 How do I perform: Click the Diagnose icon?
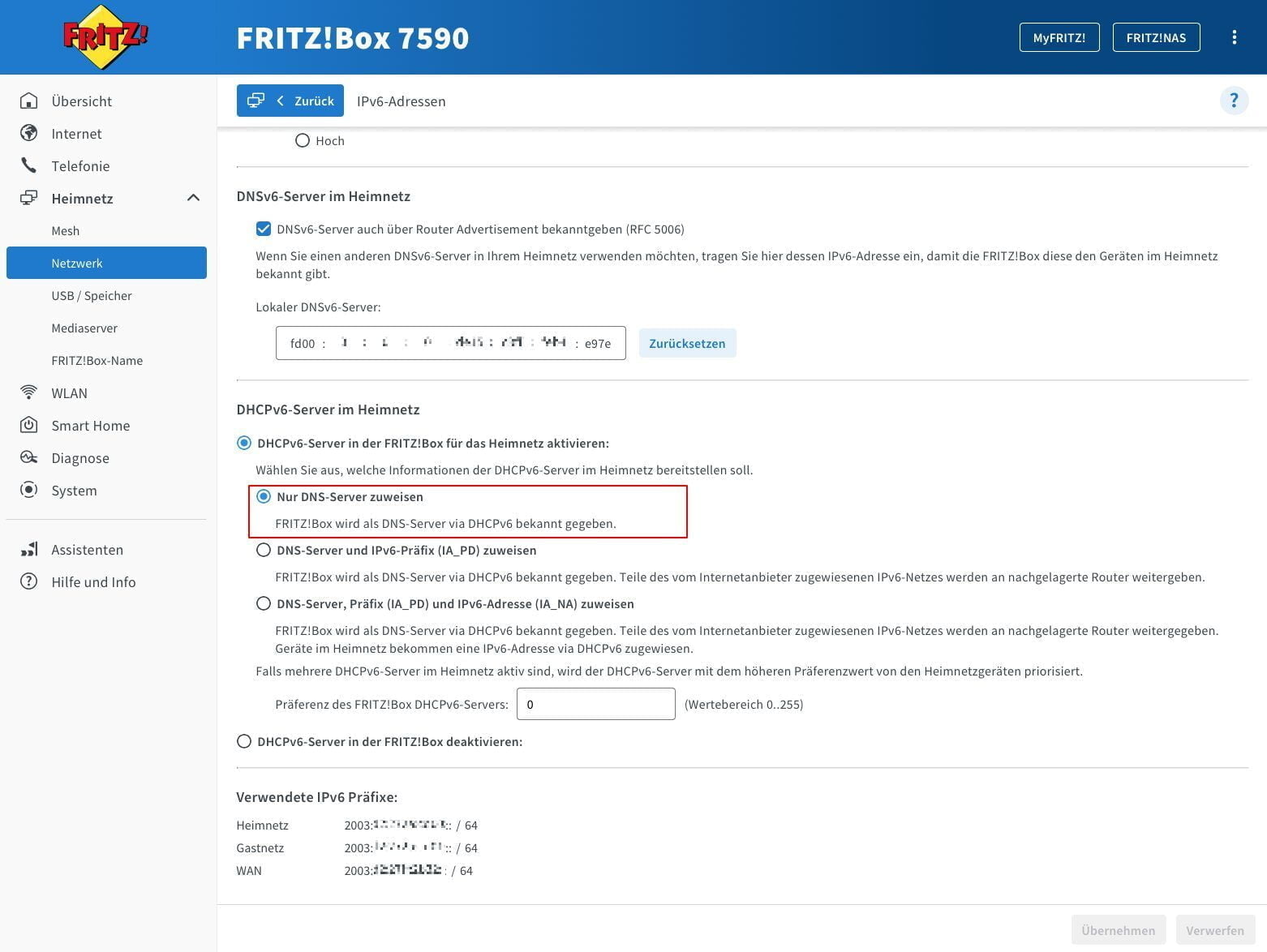coord(28,457)
